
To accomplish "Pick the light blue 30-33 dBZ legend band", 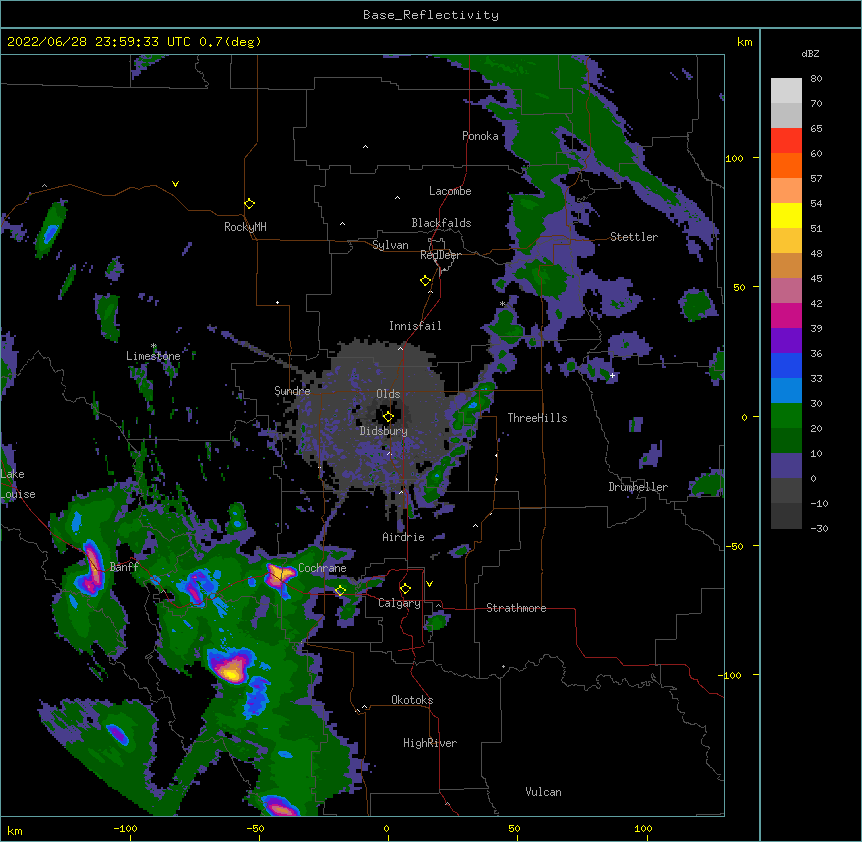I will click(786, 391).
